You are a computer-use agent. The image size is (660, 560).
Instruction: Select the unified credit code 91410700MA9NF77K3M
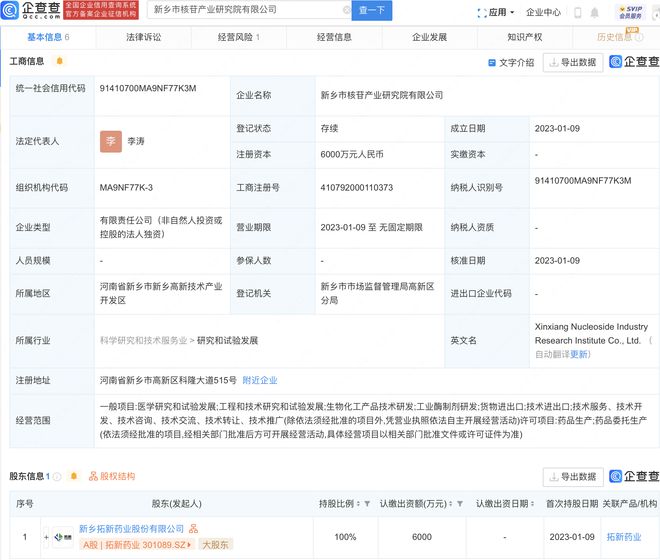[x=148, y=88]
